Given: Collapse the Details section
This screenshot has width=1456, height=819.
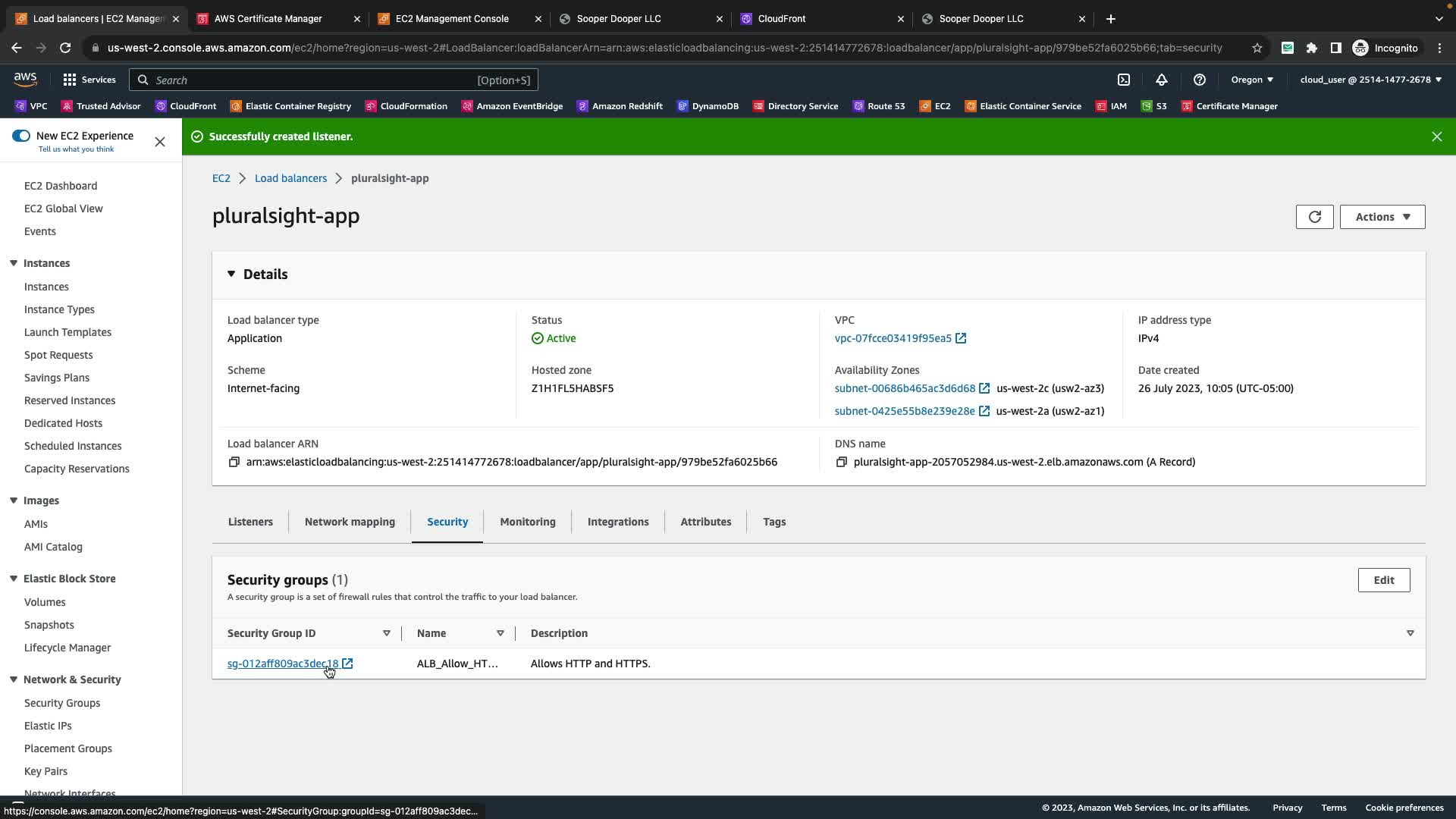Looking at the screenshot, I should pos(231,275).
